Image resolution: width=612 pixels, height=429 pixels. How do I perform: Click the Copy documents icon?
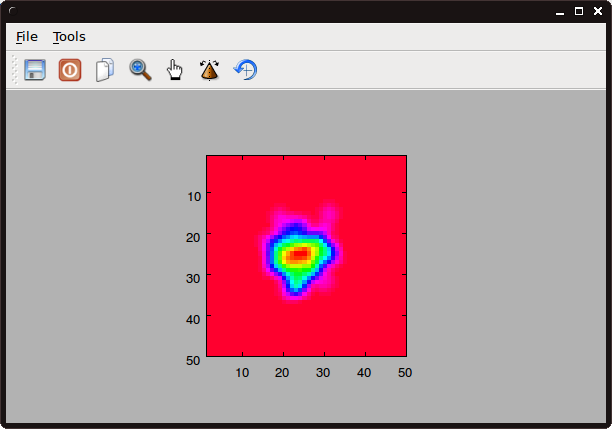105,70
